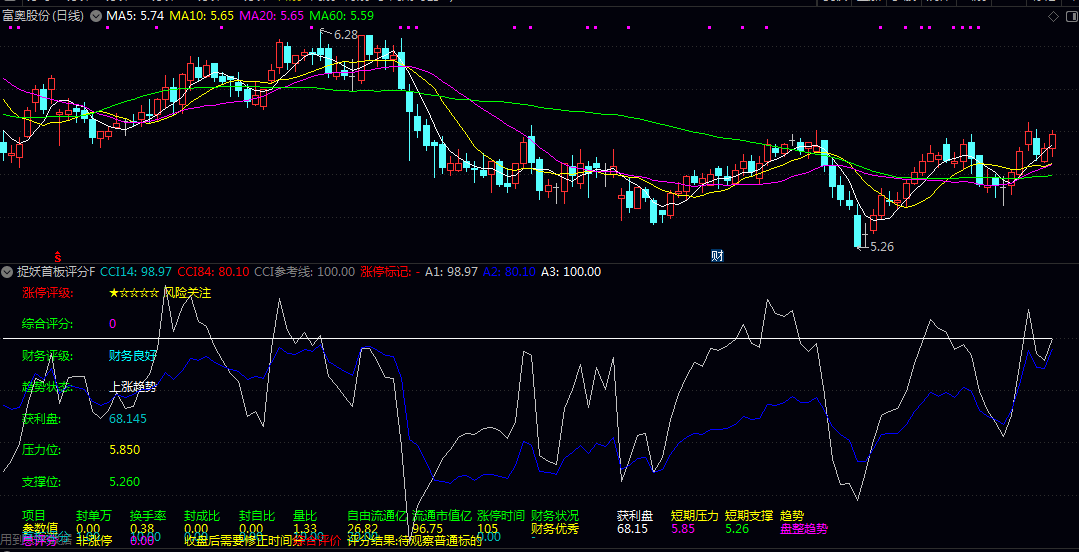
Task: Click the 5.260 support value
Action: point(125,481)
